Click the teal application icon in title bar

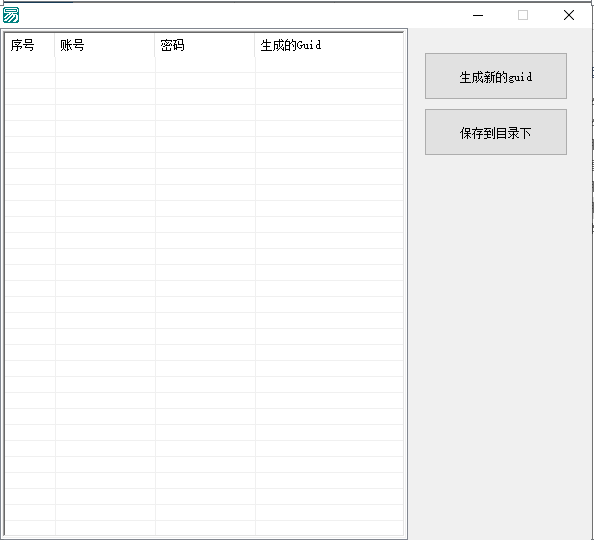coord(11,15)
